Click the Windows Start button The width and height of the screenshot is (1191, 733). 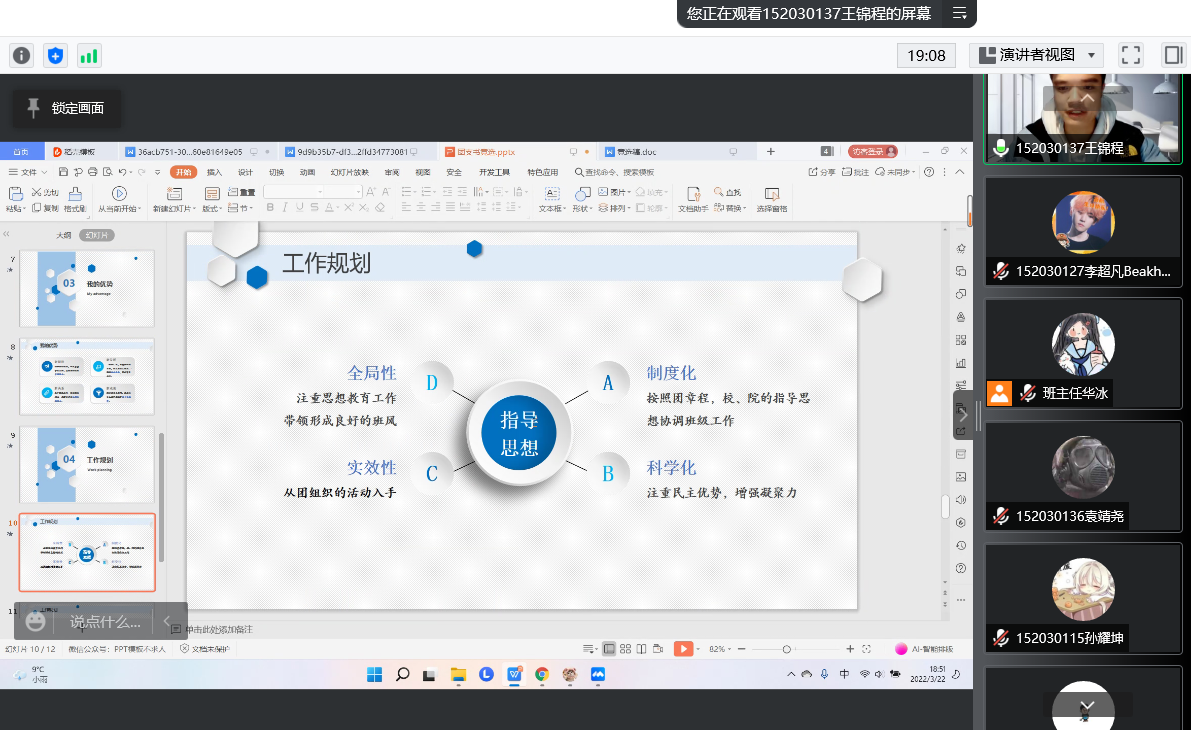coord(375,675)
